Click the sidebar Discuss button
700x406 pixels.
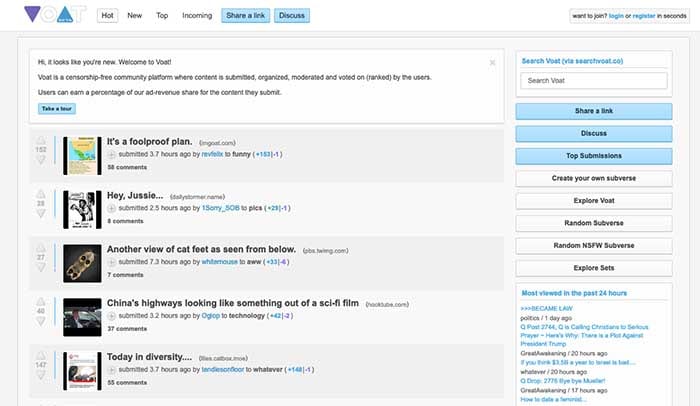click(x=594, y=133)
